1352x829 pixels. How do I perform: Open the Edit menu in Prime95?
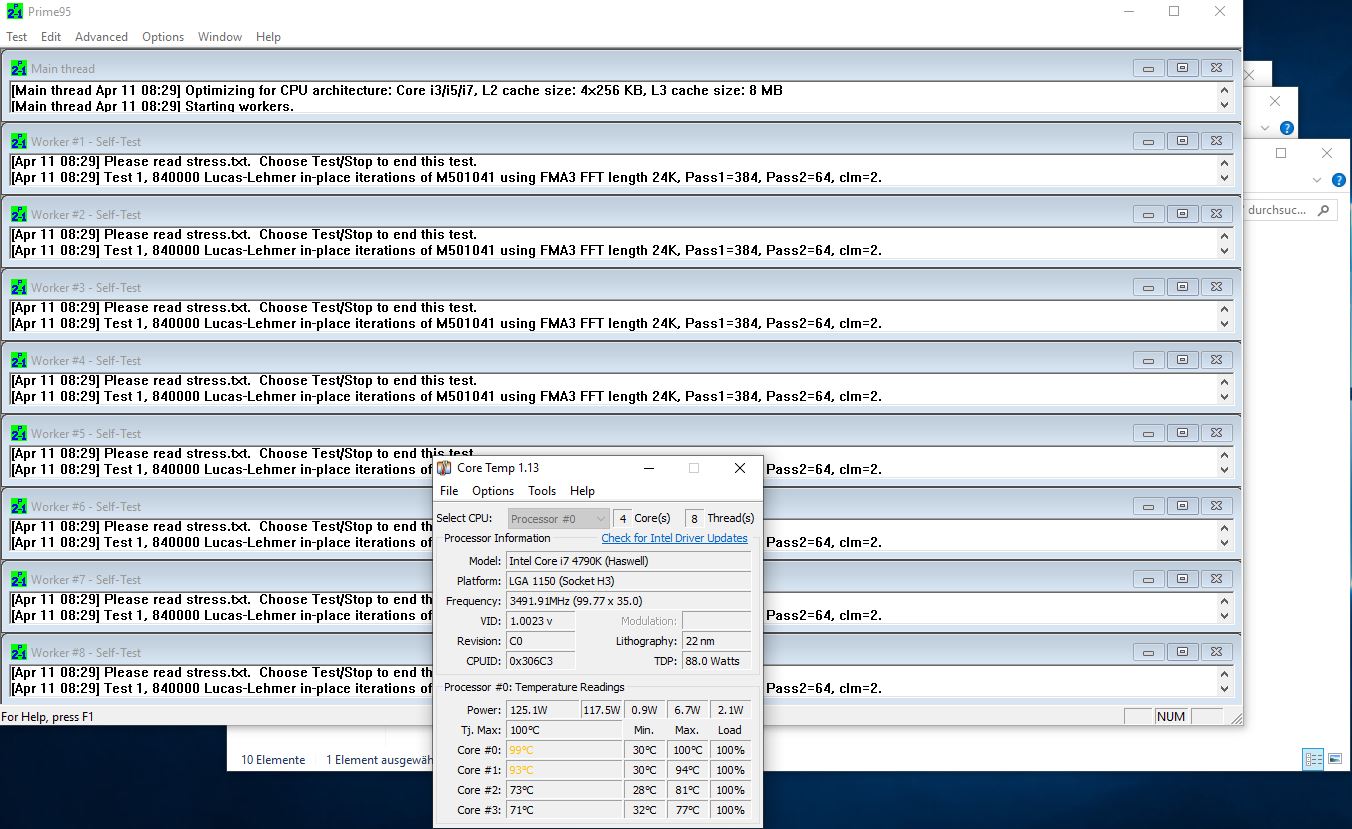[51, 37]
